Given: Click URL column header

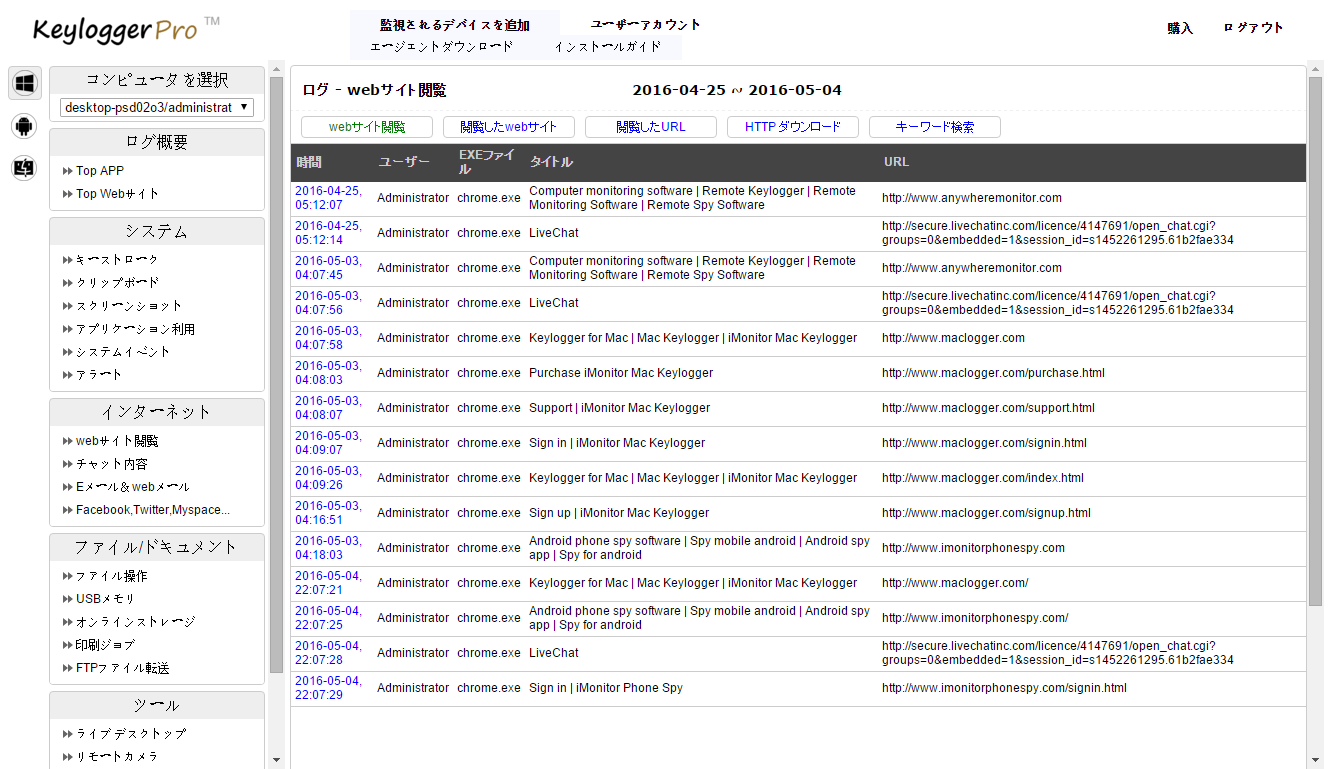Looking at the screenshot, I should (896, 162).
